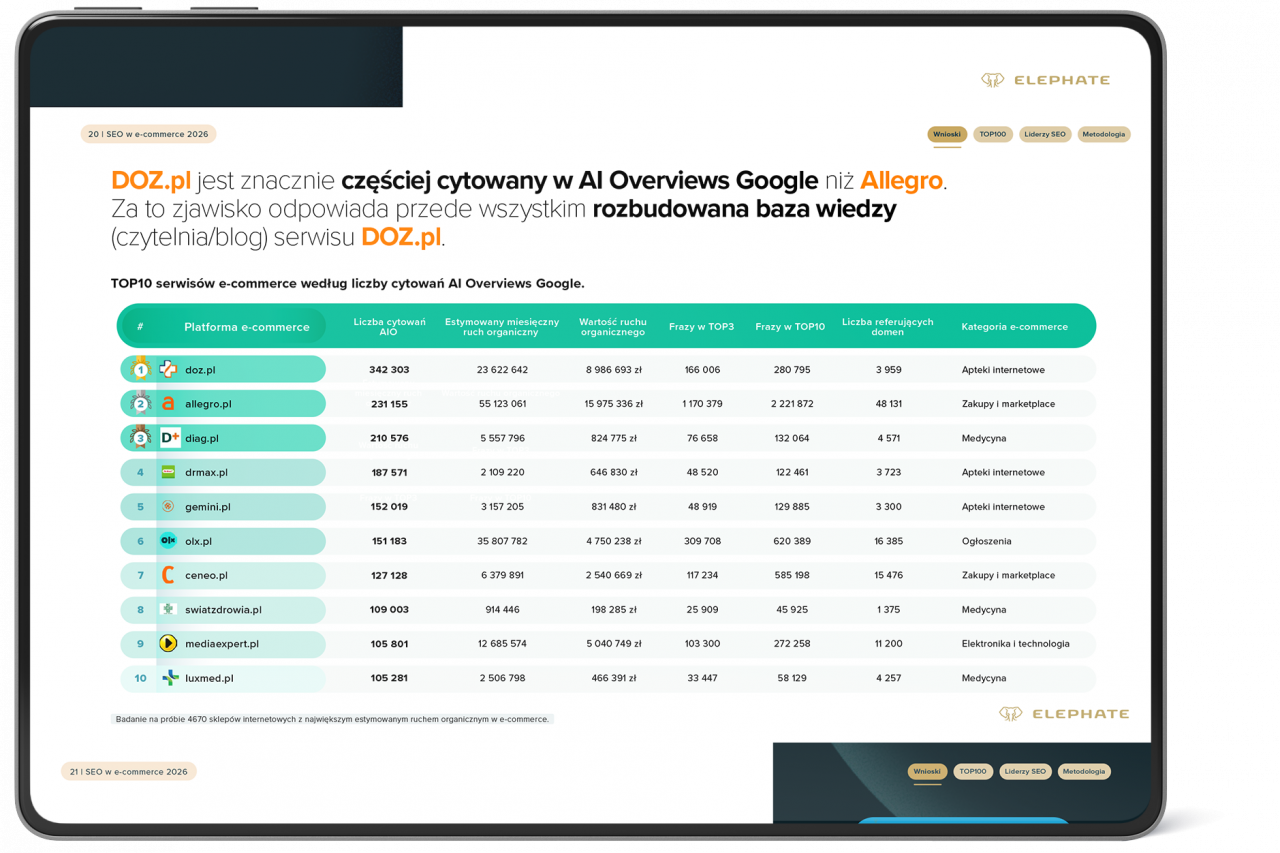Open the top Wnioski tab
The image size is (1280, 853).
945,134
